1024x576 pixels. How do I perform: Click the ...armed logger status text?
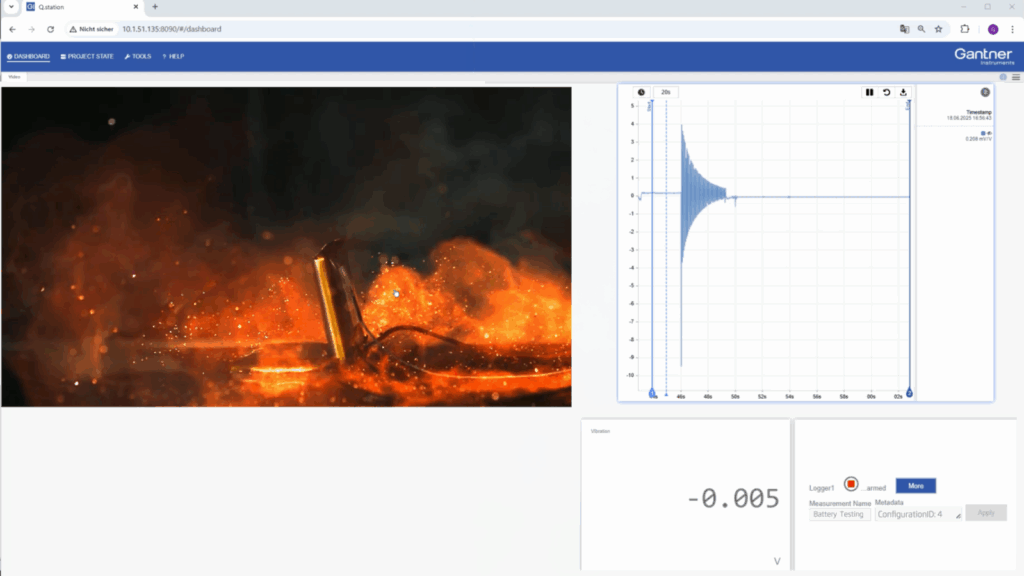874,488
